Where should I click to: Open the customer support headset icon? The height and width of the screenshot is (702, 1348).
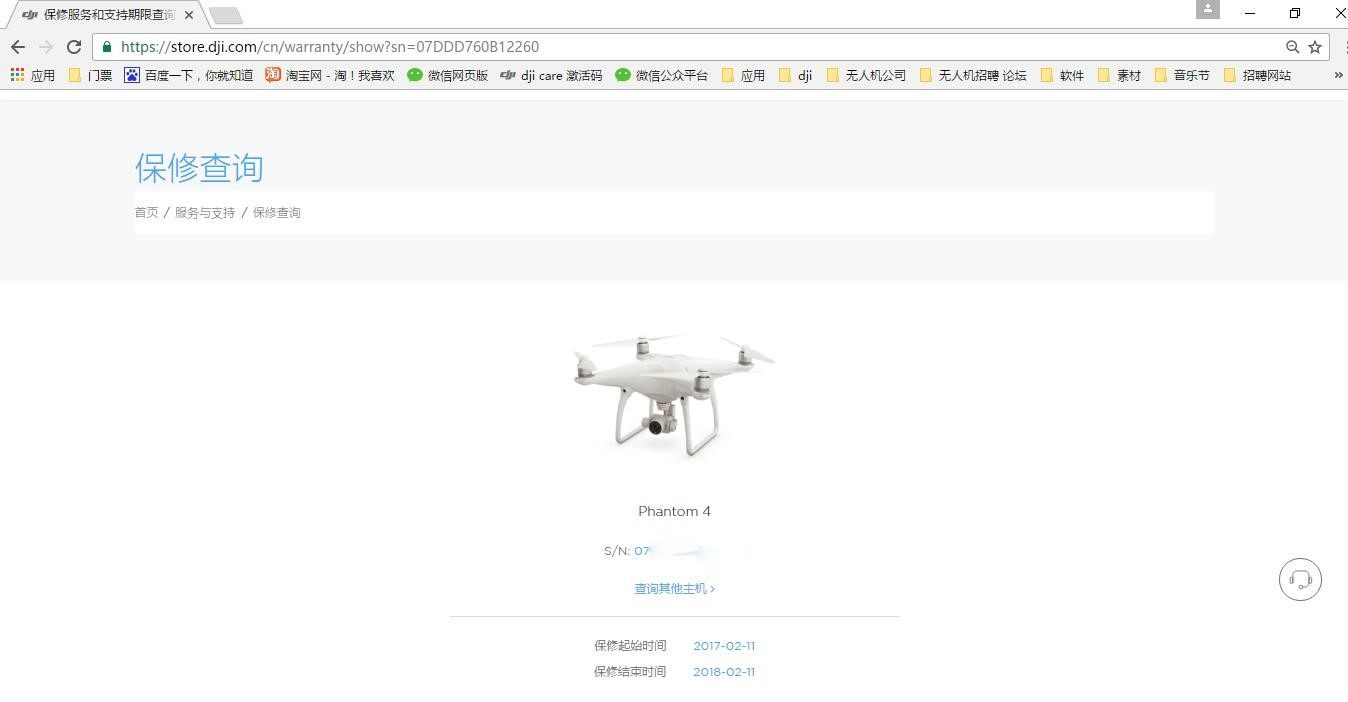[x=1300, y=580]
